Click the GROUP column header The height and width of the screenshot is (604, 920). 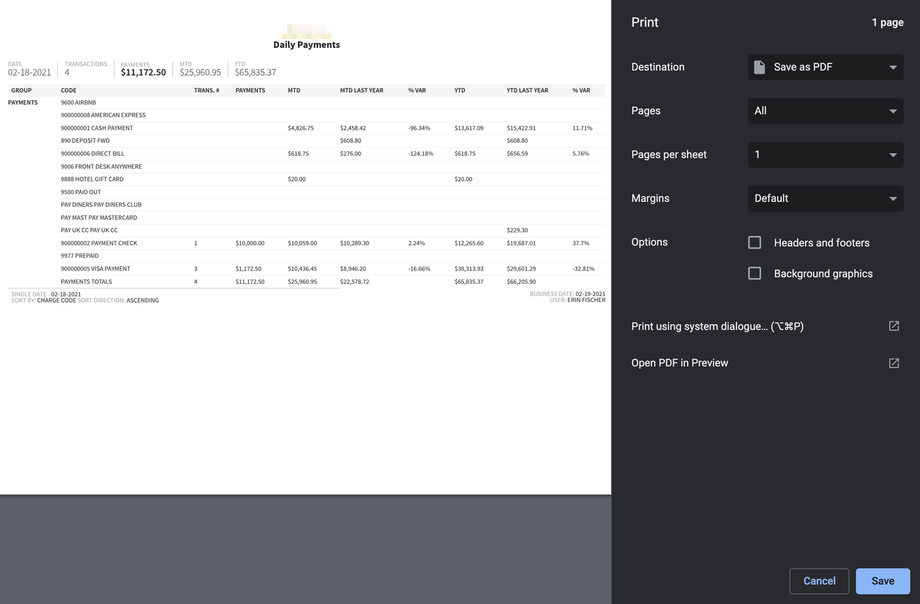point(21,90)
